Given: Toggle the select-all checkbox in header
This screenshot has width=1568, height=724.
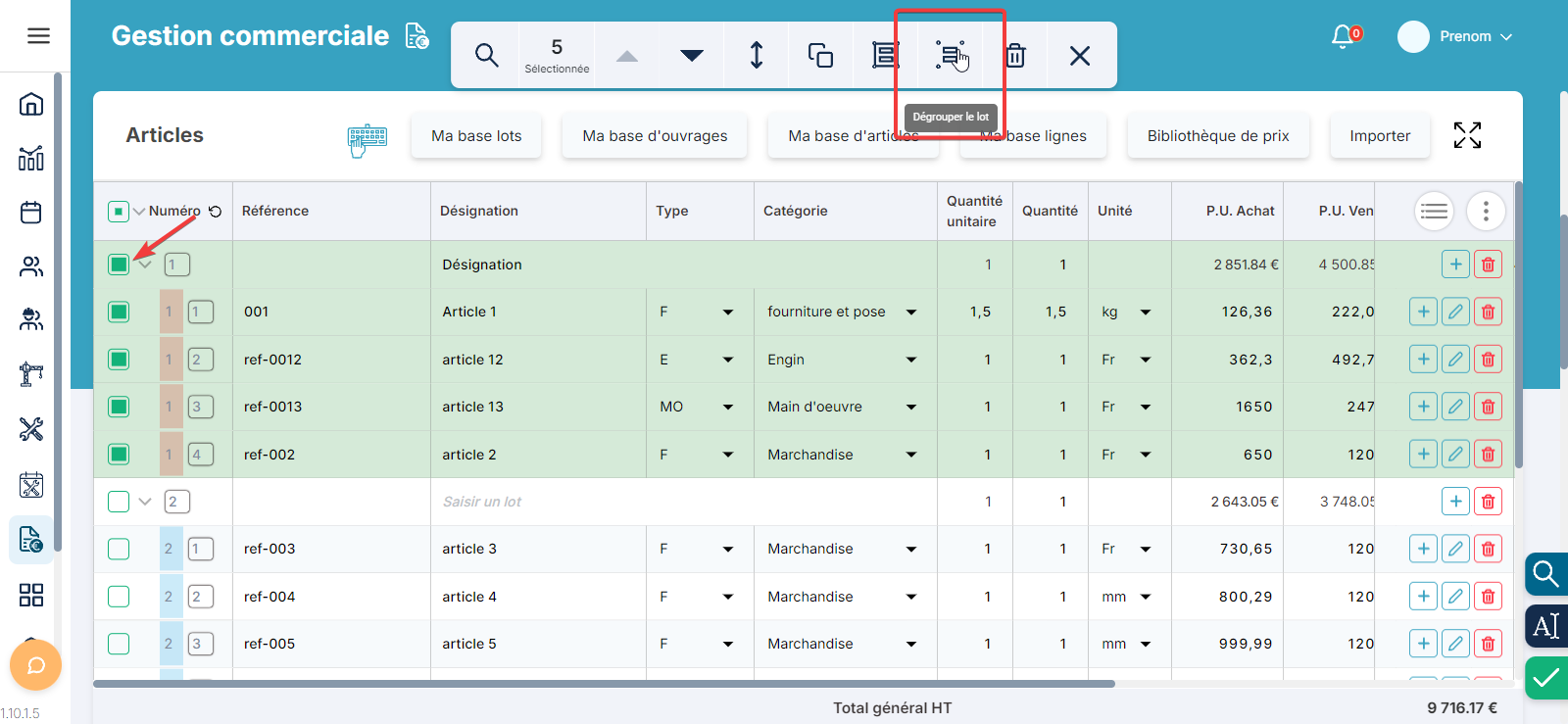Looking at the screenshot, I should point(118,211).
